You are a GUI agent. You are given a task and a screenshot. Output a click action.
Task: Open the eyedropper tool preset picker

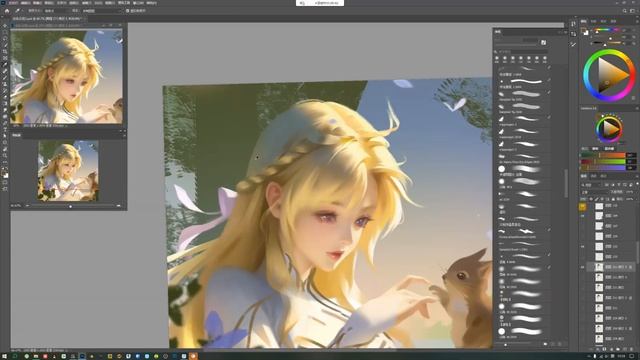[18, 11]
